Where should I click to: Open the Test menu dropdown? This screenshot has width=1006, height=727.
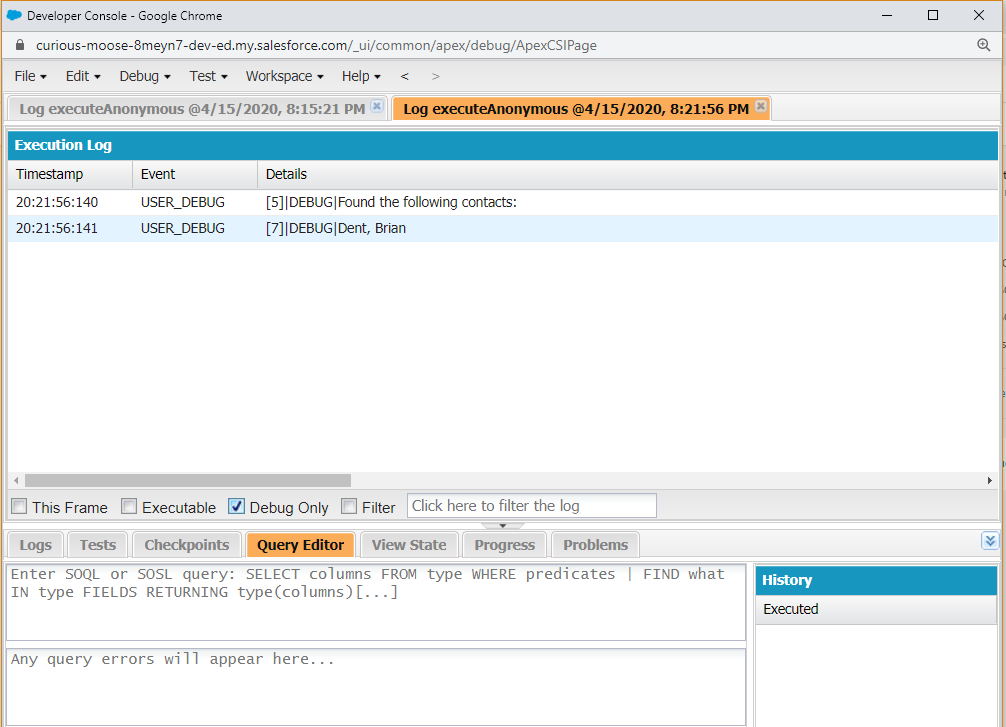pos(209,76)
